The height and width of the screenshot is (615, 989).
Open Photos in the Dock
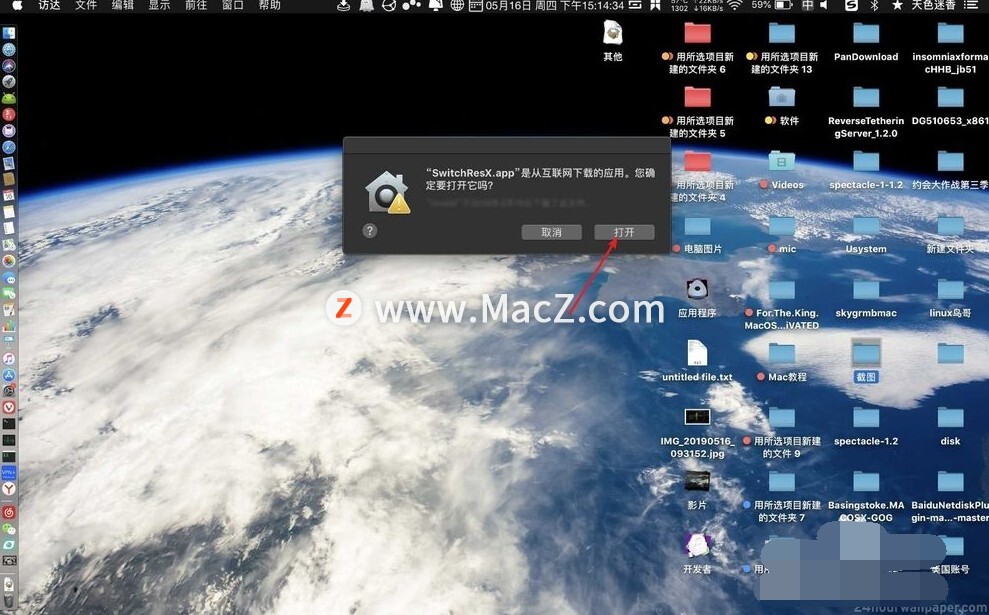(x=9, y=261)
